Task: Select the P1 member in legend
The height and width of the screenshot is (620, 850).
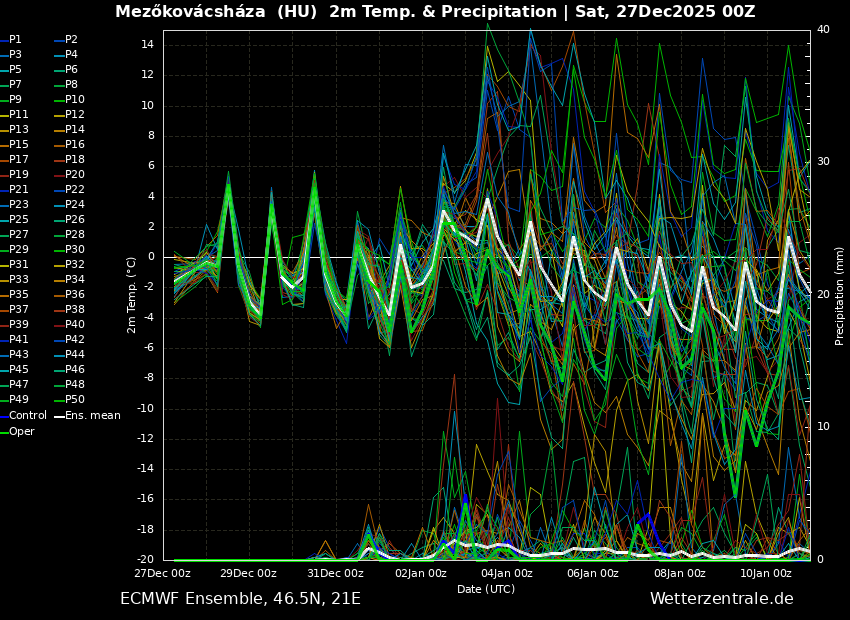Action: (15, 40)
